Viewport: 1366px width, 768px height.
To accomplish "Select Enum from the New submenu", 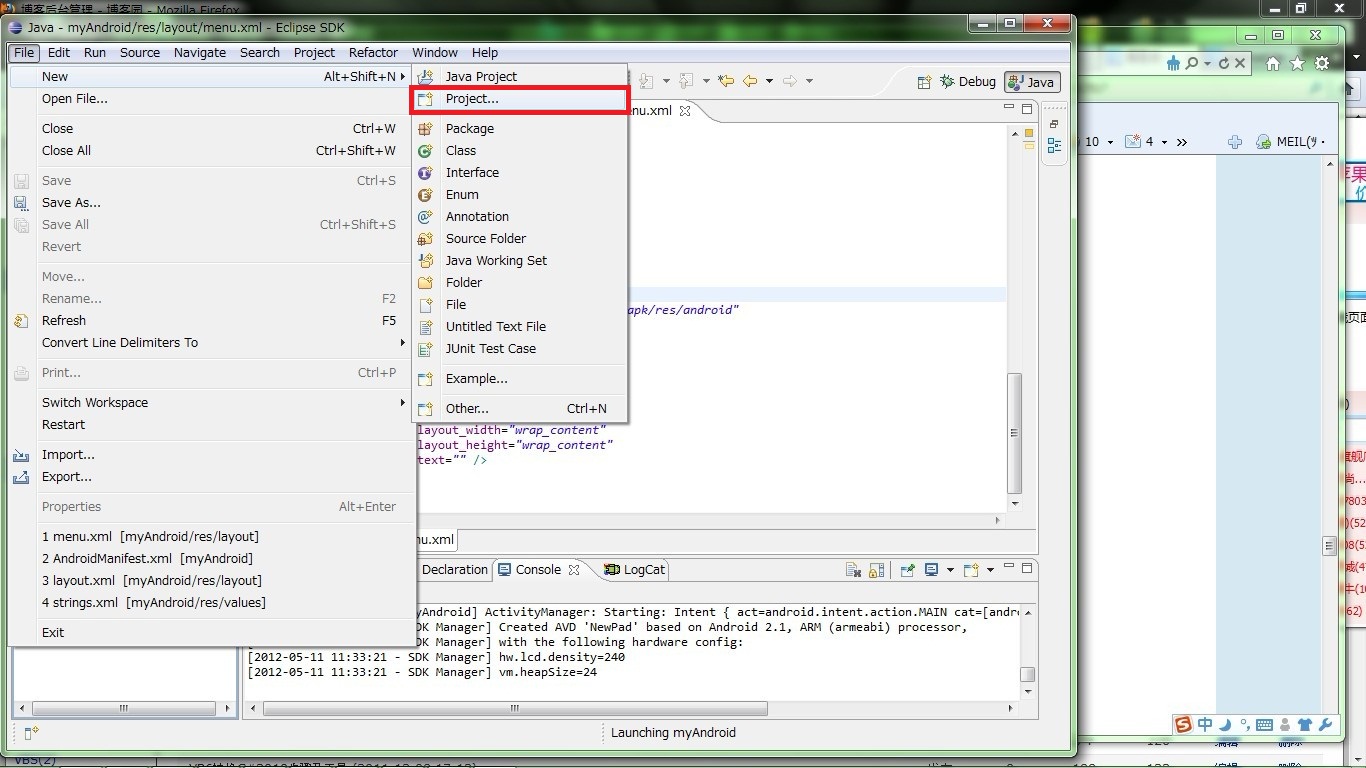I will click(x=519, y=194).
